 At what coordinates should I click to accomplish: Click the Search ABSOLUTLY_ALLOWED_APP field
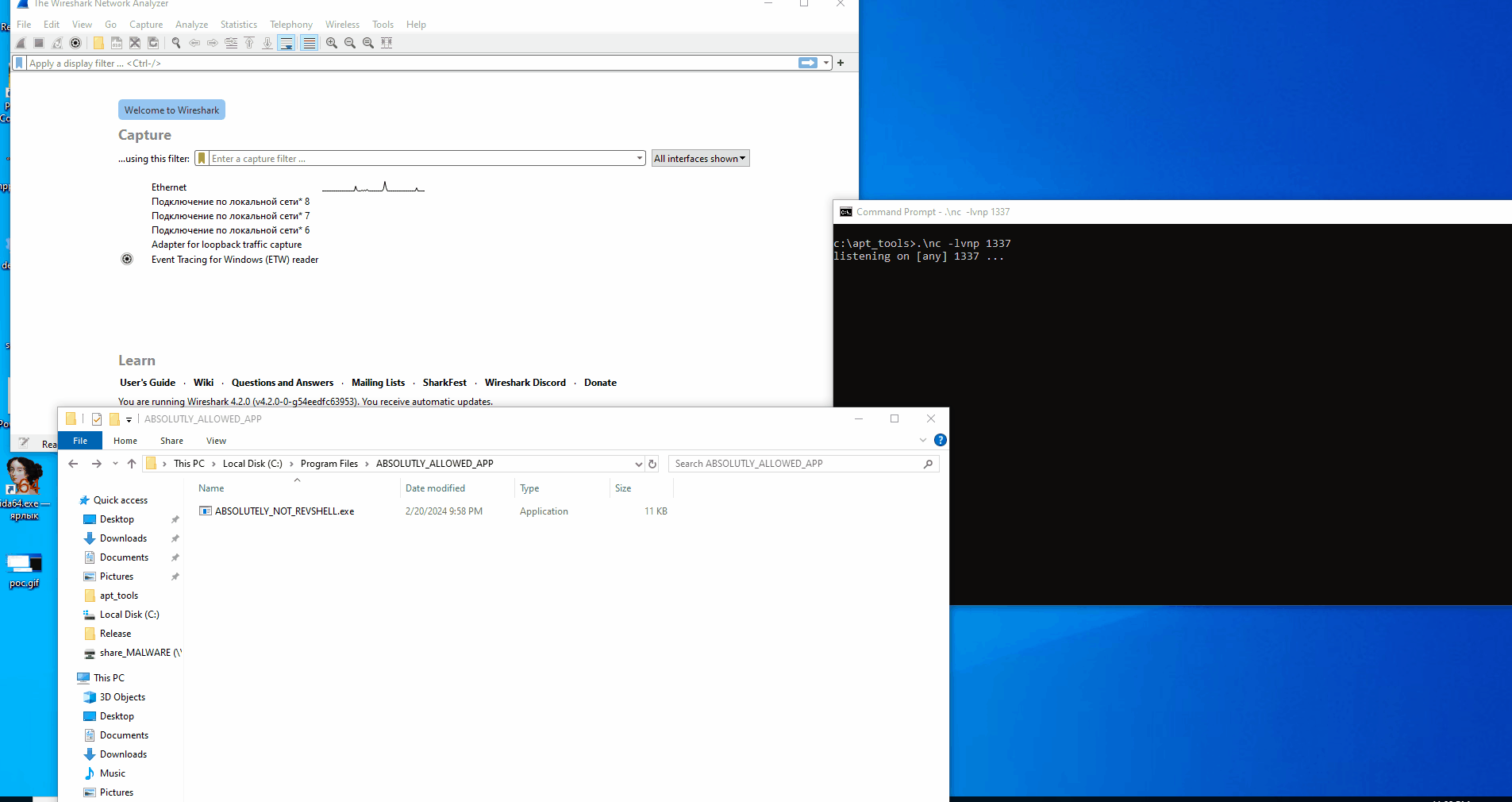click(796, 464)
